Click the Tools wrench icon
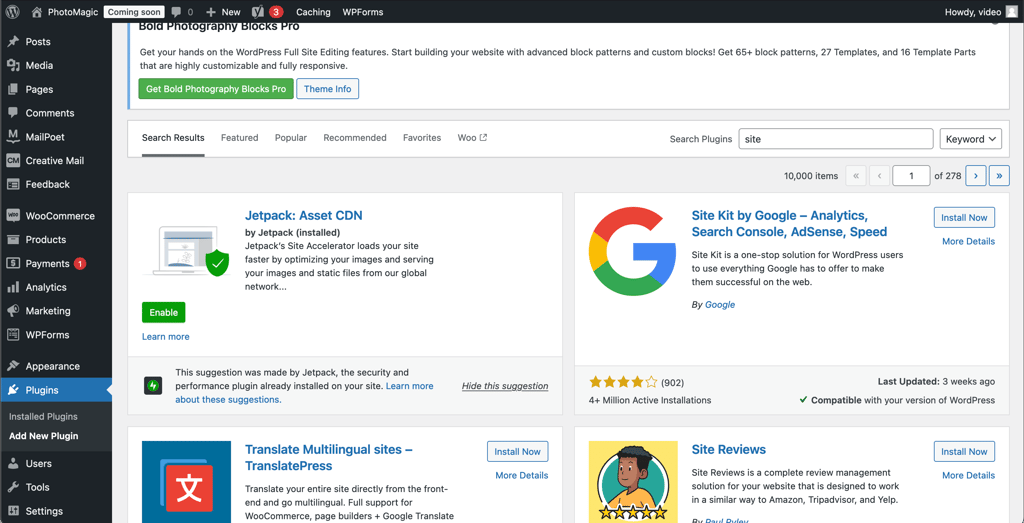The height and width of the screenshot is (523, 1024). pyautogui.click(x=12, y=487)
